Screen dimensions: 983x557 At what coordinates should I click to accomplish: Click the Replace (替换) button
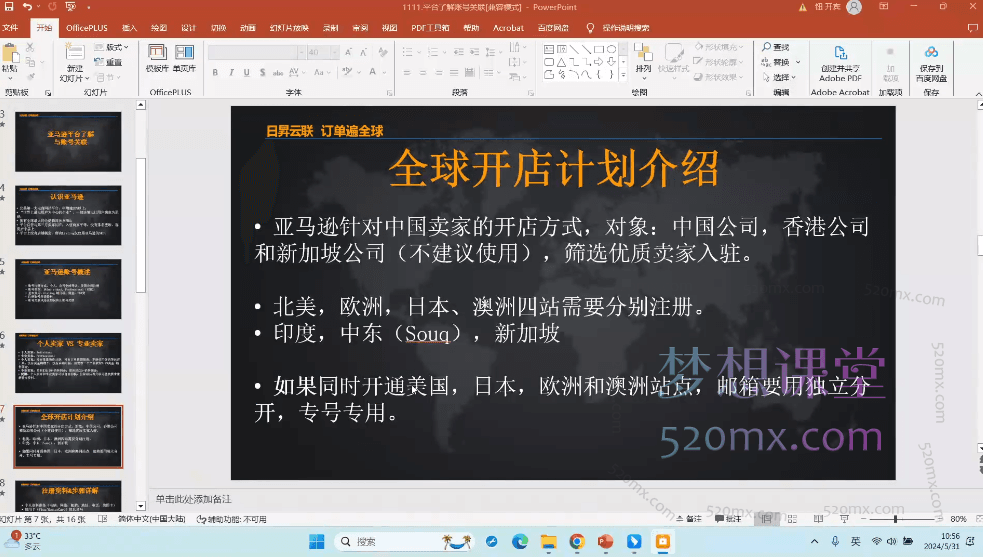pos(776,62)
